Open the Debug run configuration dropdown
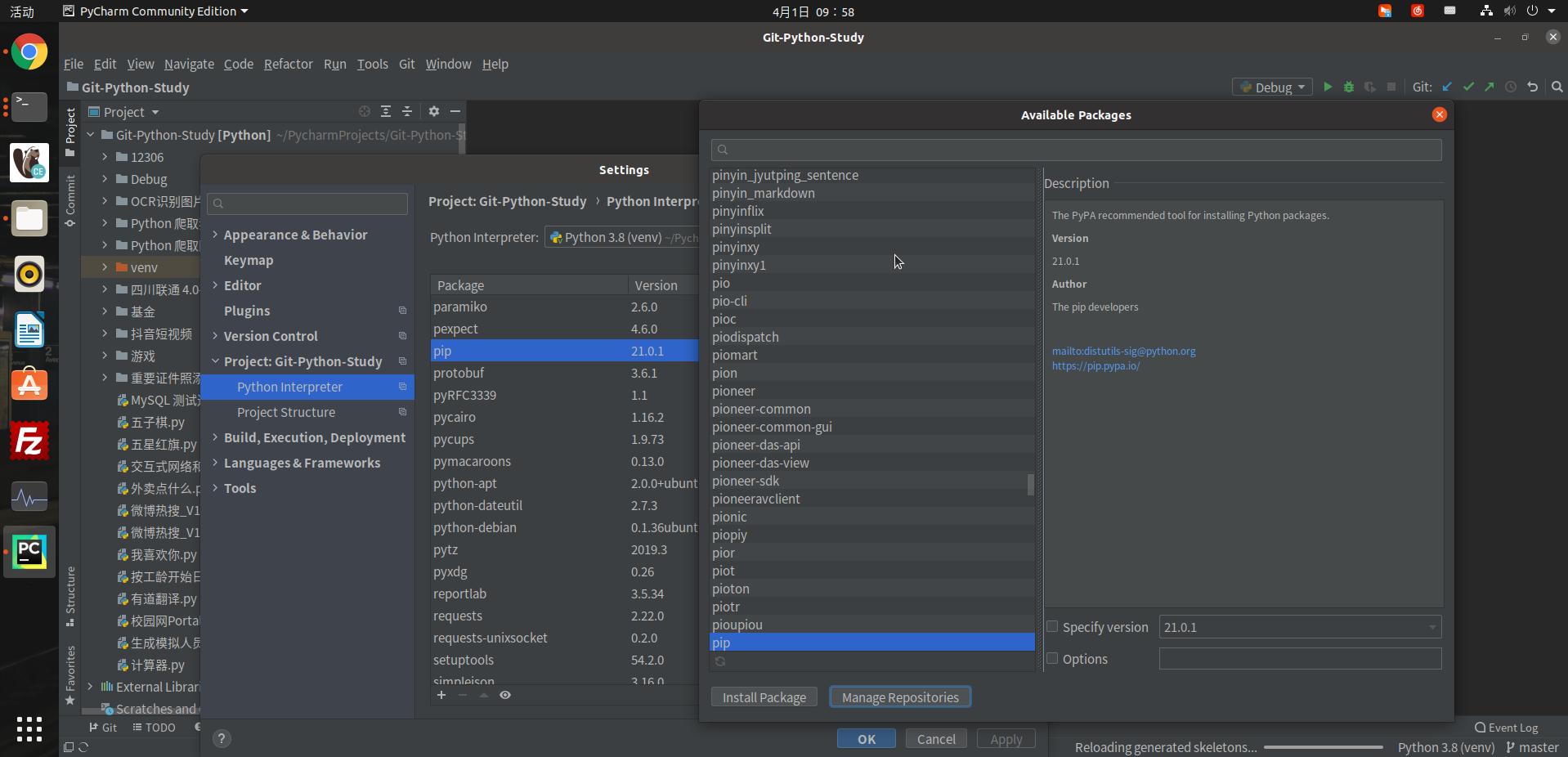Screen dimensions: 1568x757 [1272, 87]
